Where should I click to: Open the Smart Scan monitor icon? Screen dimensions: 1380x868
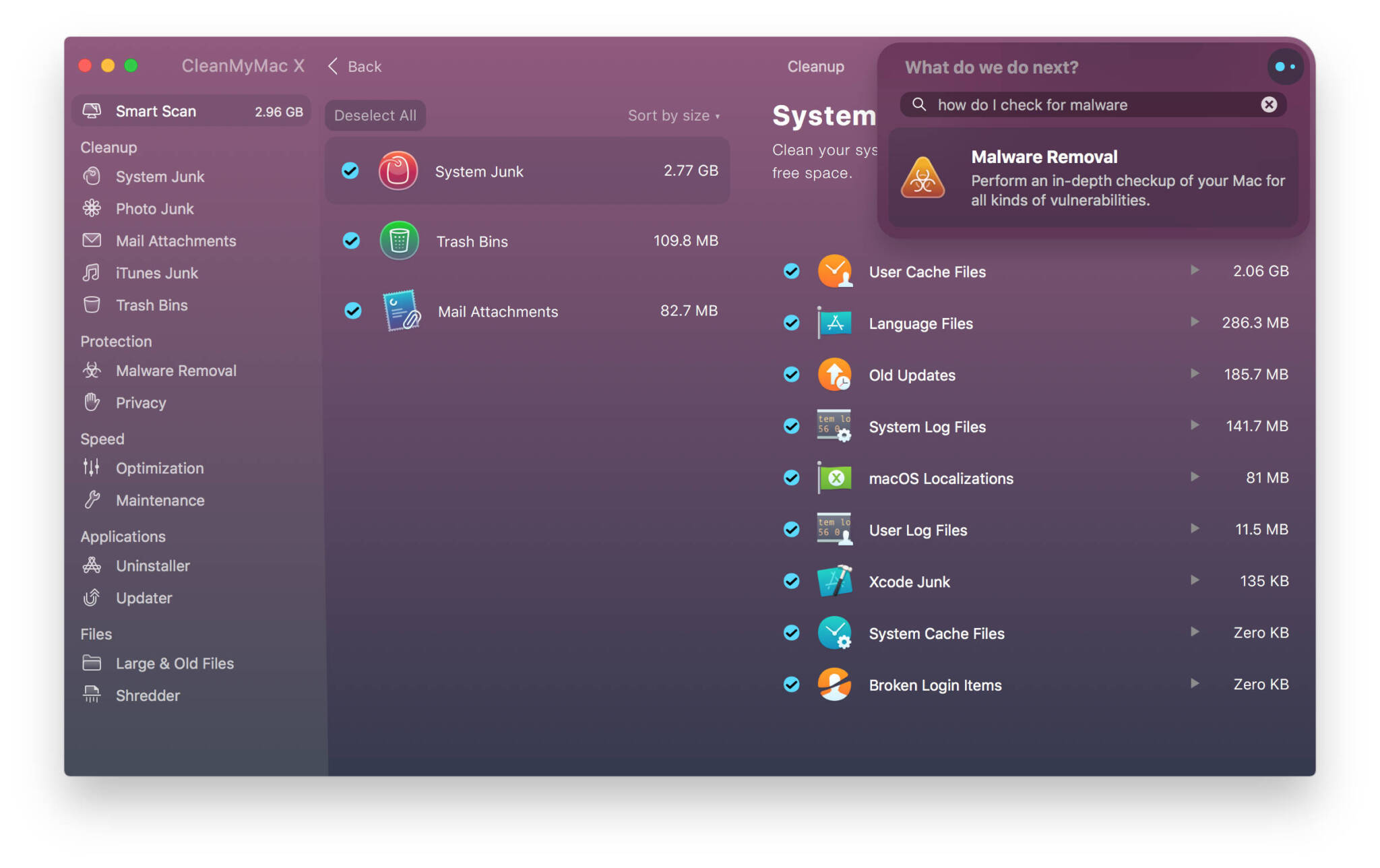point(92,111)
